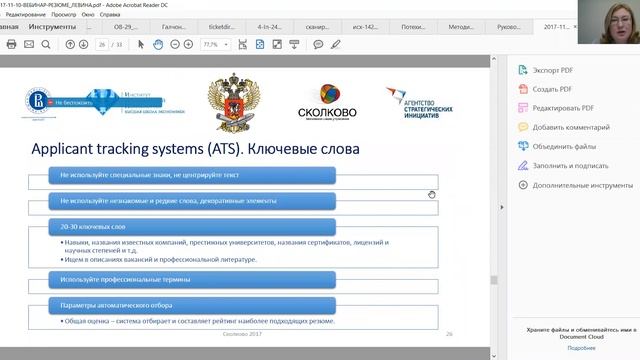Go to previous page arrow
Screen dimensions: 640x360
(70, 44)
